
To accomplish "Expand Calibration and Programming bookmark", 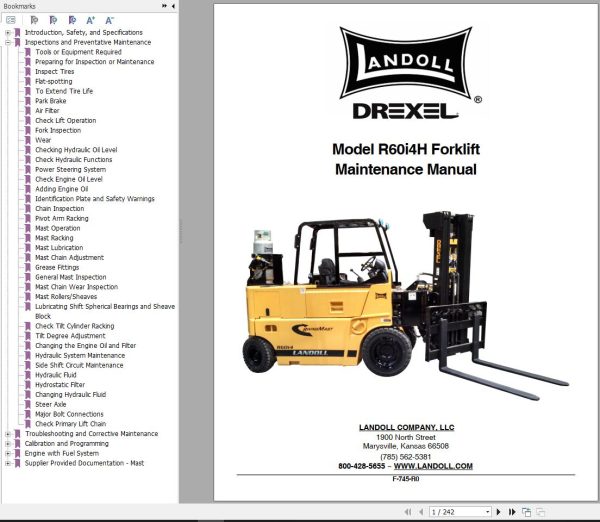I will coord(8,444).
